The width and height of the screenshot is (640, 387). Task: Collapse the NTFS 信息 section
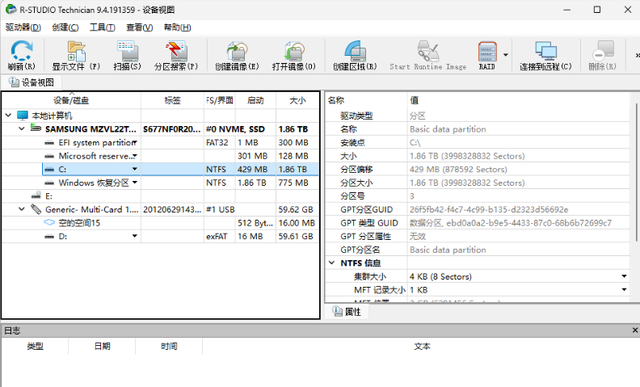pyautogui.click(x=332, y=263)
